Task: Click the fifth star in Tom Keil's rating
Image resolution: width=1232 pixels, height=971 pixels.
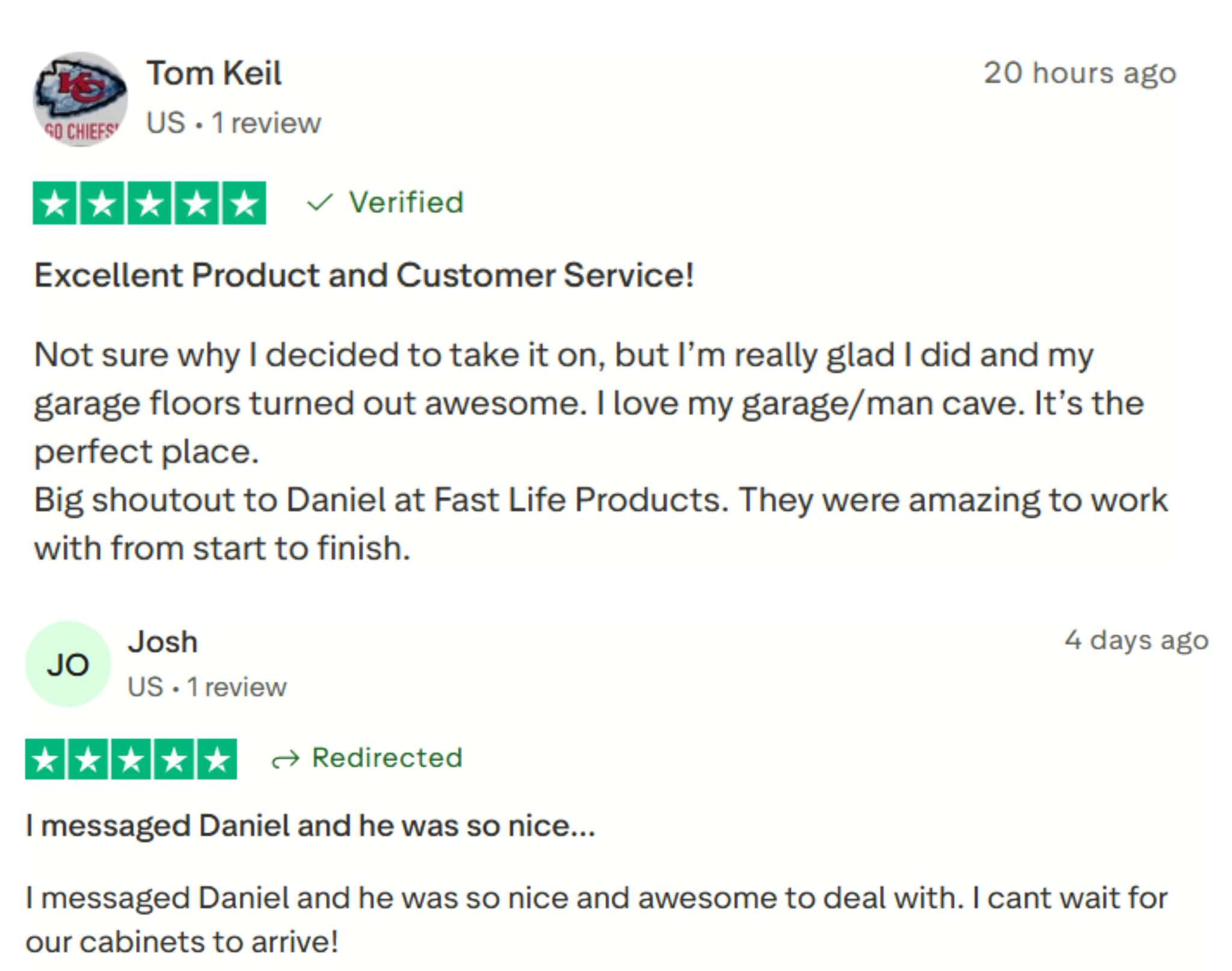Action: point(244,203)
